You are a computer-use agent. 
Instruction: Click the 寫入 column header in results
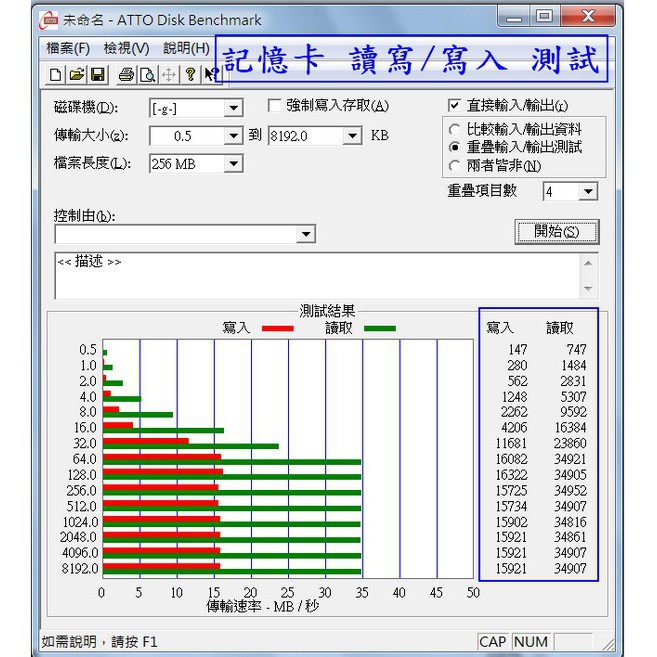tap(500, 328)
